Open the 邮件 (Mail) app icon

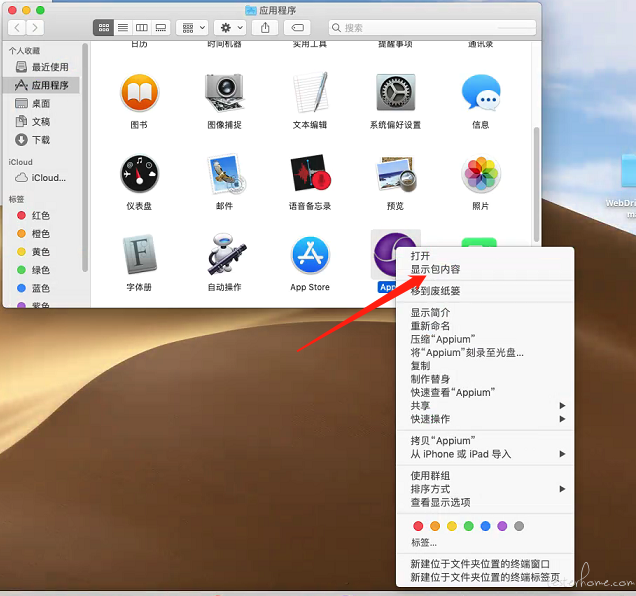coord(225,174)
